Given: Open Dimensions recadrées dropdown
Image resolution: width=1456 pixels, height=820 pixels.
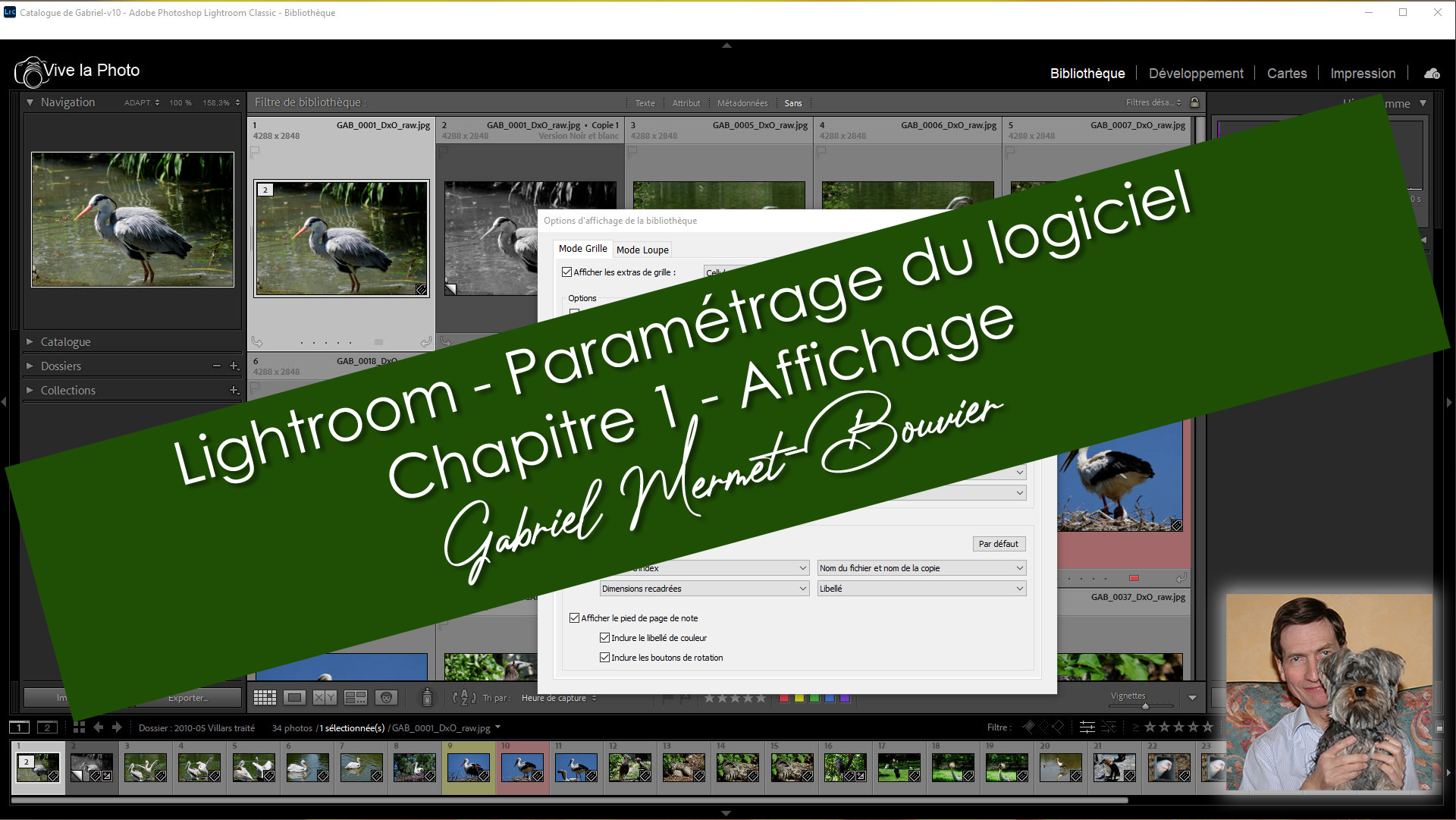Looking at the screenshot, I should click(x=704, y=589).
